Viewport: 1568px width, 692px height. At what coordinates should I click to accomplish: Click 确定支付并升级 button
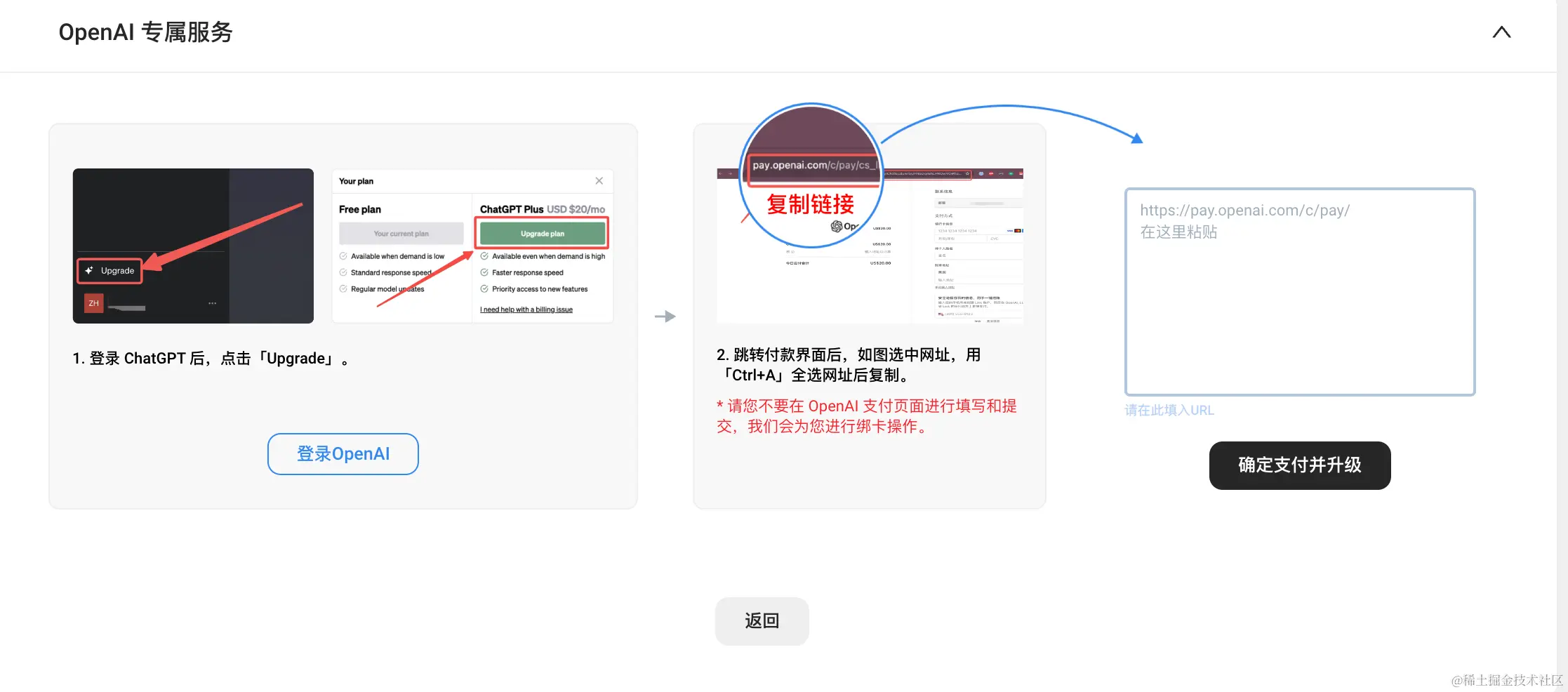pos(1300,465)
